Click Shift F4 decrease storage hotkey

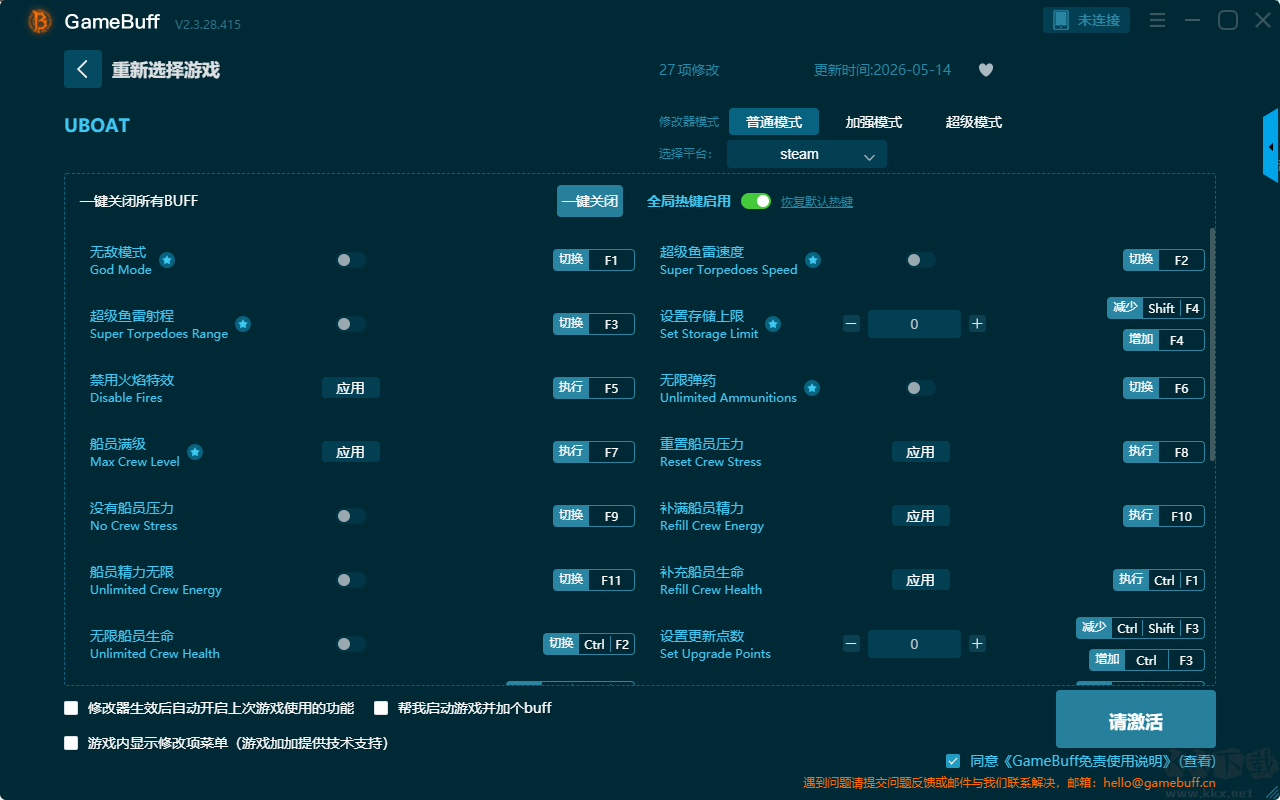pyautogui.click(x=1156, y=308)
